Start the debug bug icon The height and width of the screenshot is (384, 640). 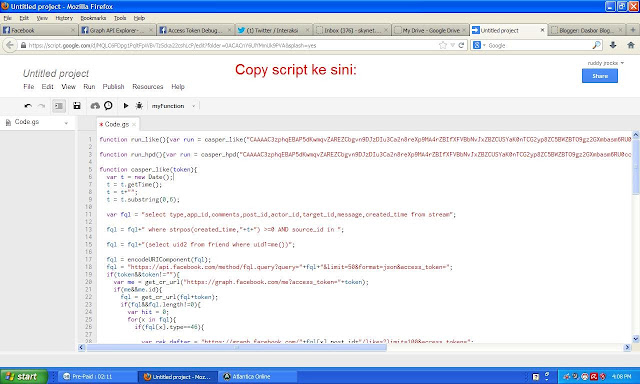[139, 106]
